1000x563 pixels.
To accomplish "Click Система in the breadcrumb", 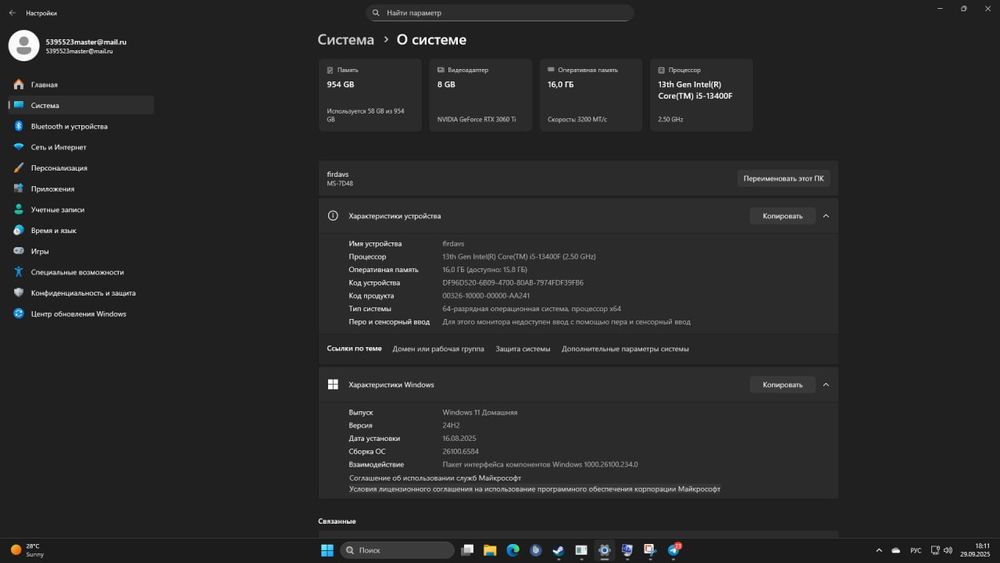I will (345, 40).
